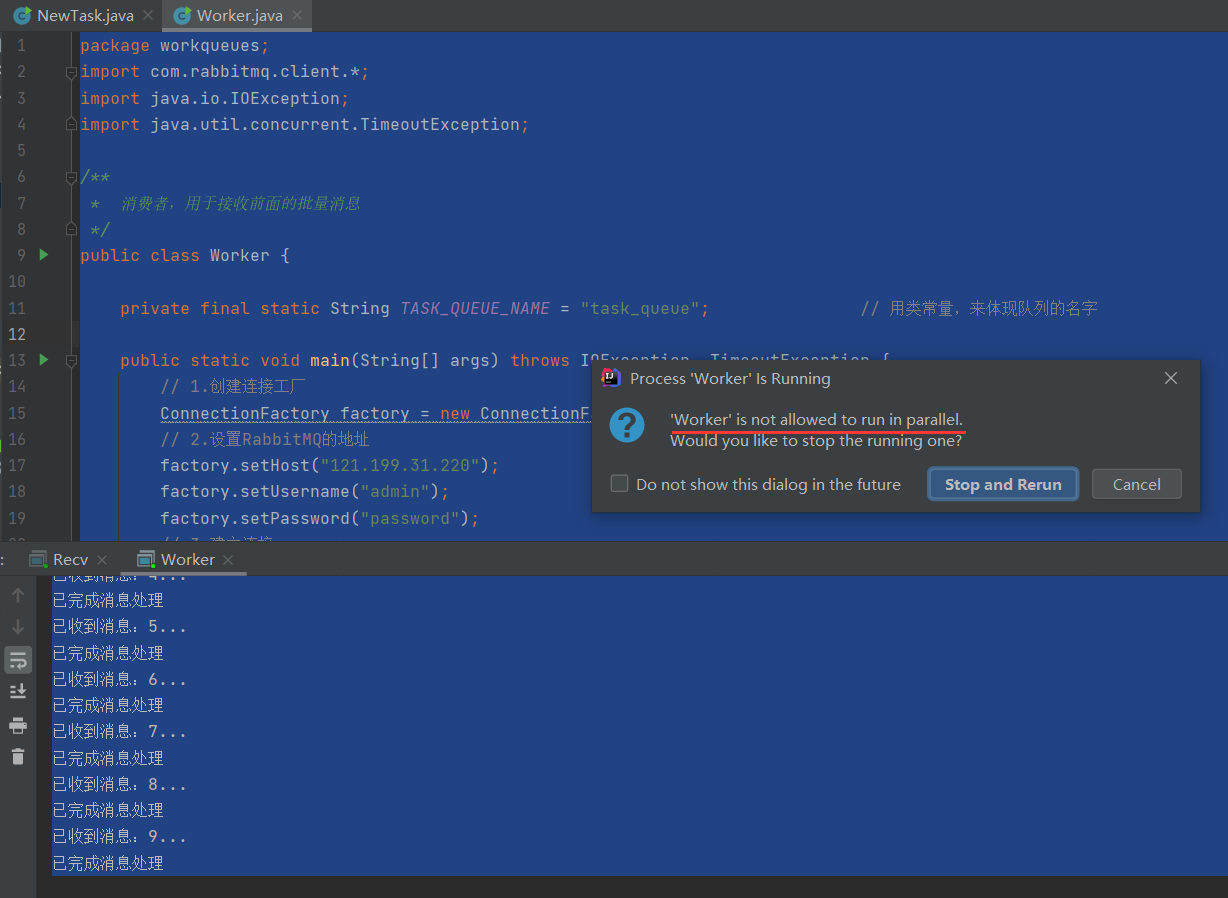Switch to the NewTask.java editor tab
Image resolution: width=1228 pixels, height=898 pixels.
[74, 15]
